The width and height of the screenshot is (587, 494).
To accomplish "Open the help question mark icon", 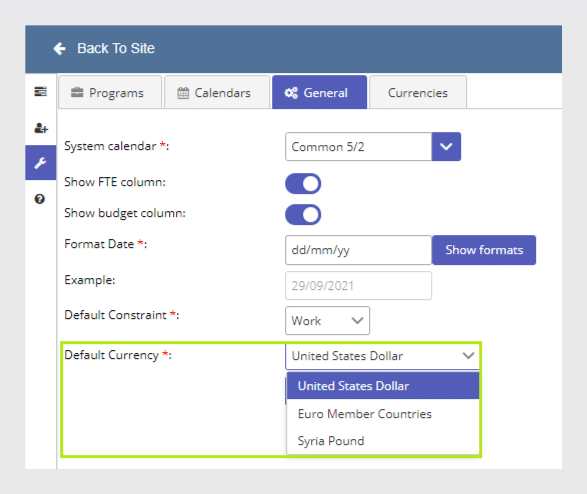I will [x=40, y=199].
